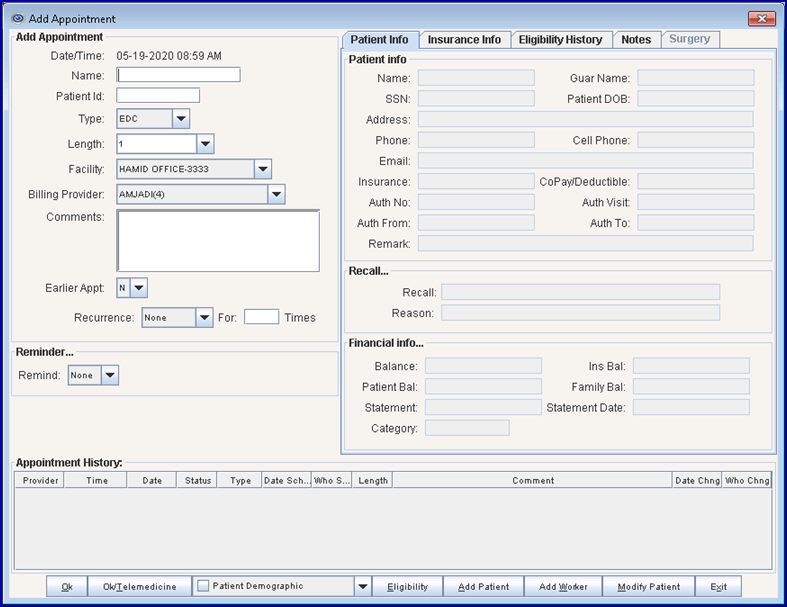This screenshot has height=607, width=787.
Task: Click the date/time text 05-19-2020 08:59 AM
Action: (169, 56)
